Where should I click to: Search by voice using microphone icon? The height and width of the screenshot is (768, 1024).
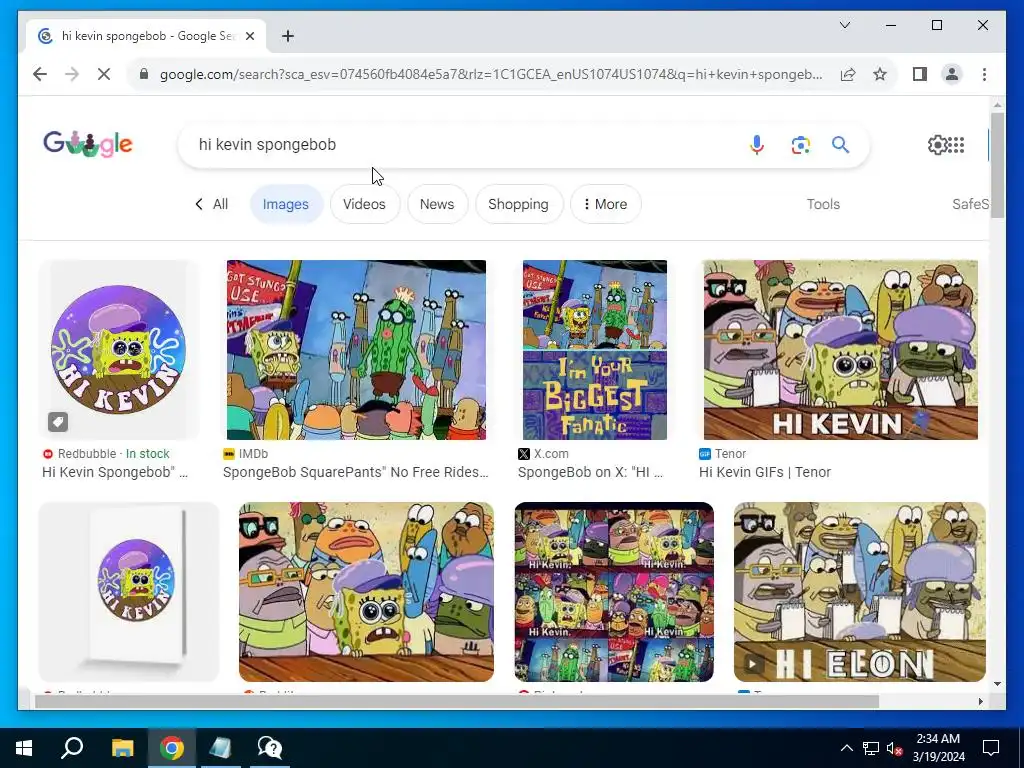757,144
